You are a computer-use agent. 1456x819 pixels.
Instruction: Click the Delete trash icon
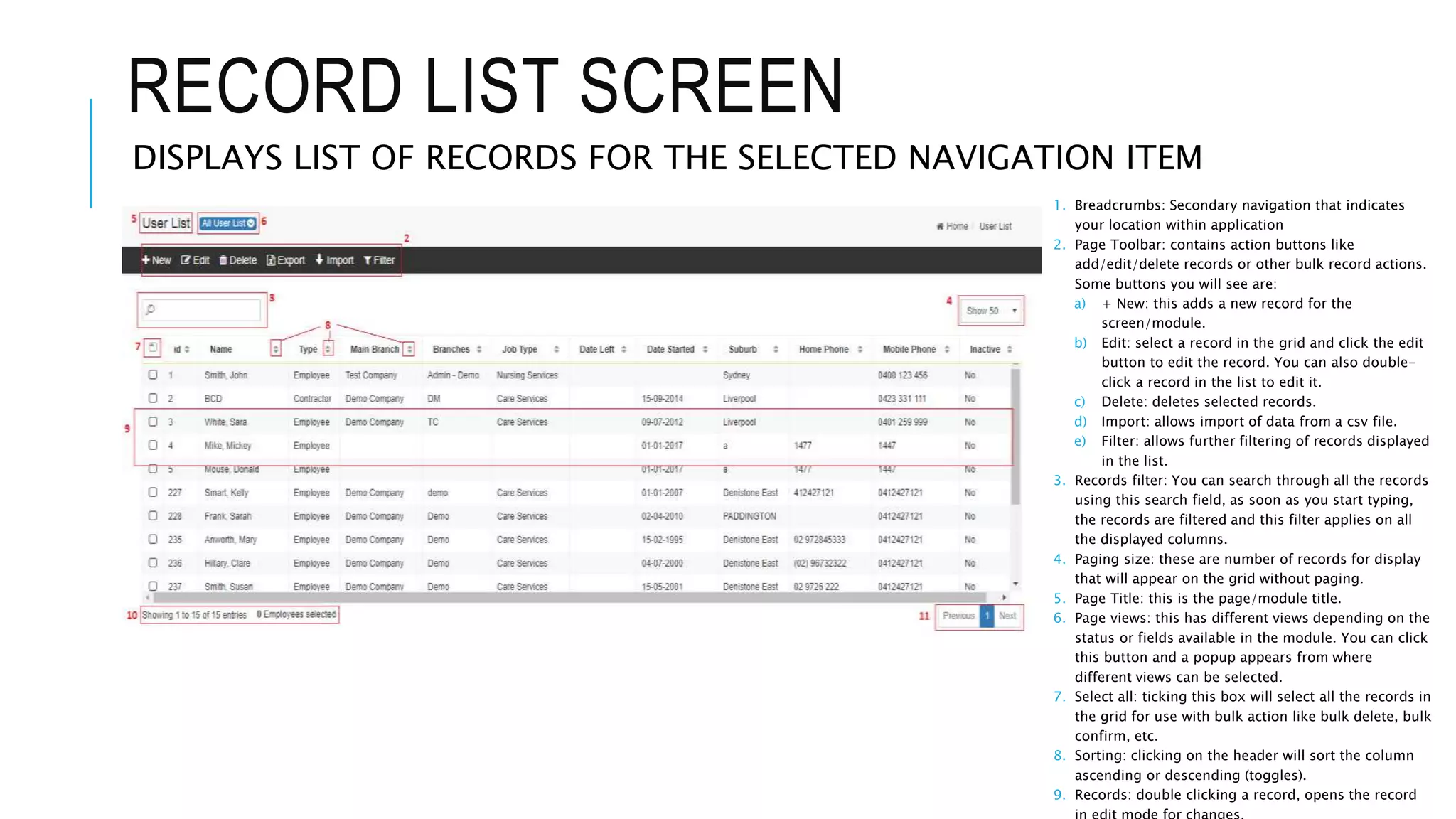[x=223, y=260]
